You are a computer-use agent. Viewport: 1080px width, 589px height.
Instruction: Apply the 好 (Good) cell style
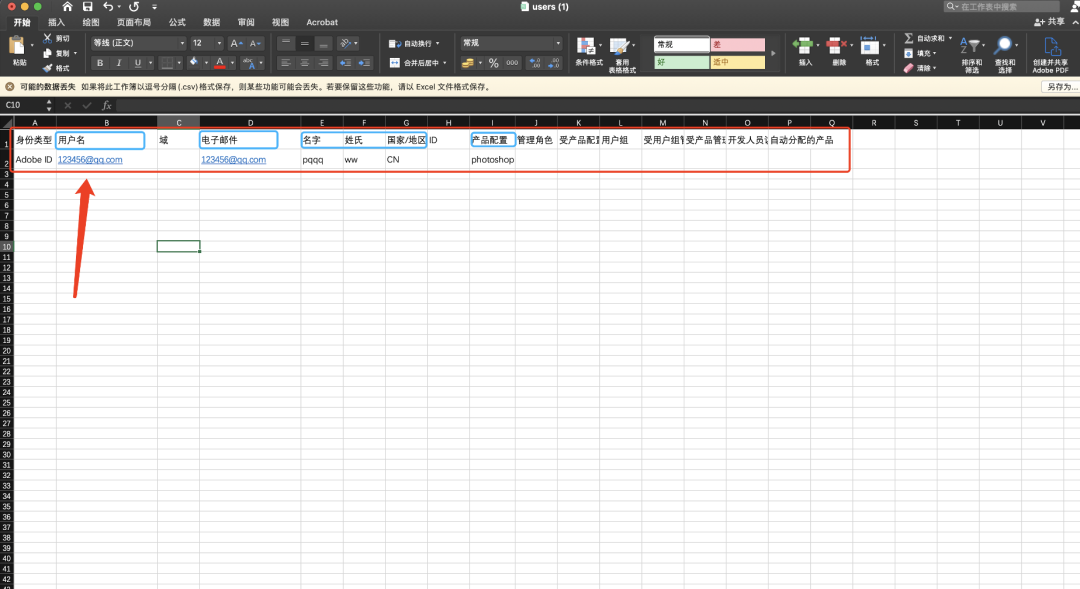pyautogui.click(x=682, y=63)
